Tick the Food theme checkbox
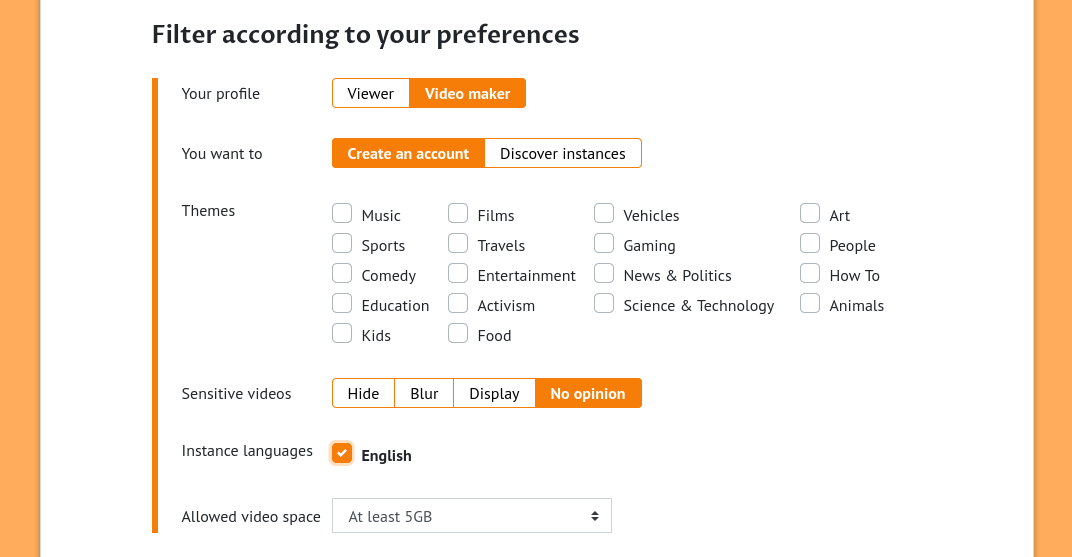The height and width of the screenshot is (557, 1072). click(x=458, y=333)
